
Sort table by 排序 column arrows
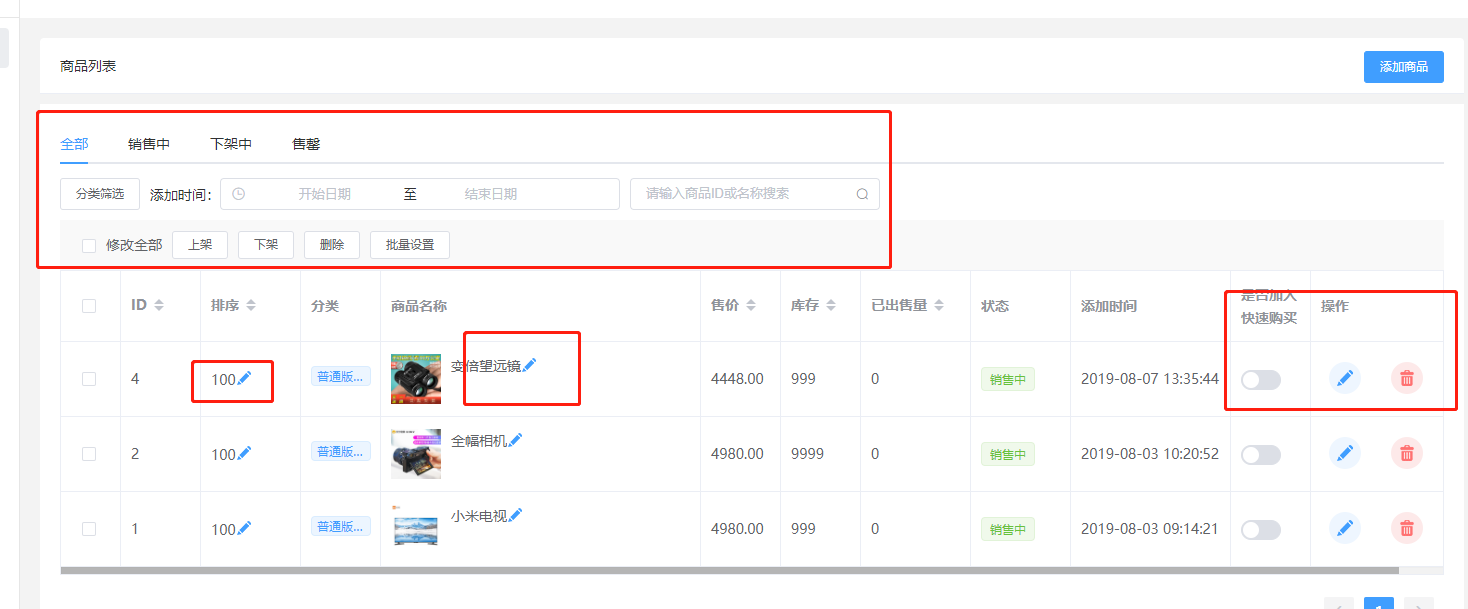(251, 305)
